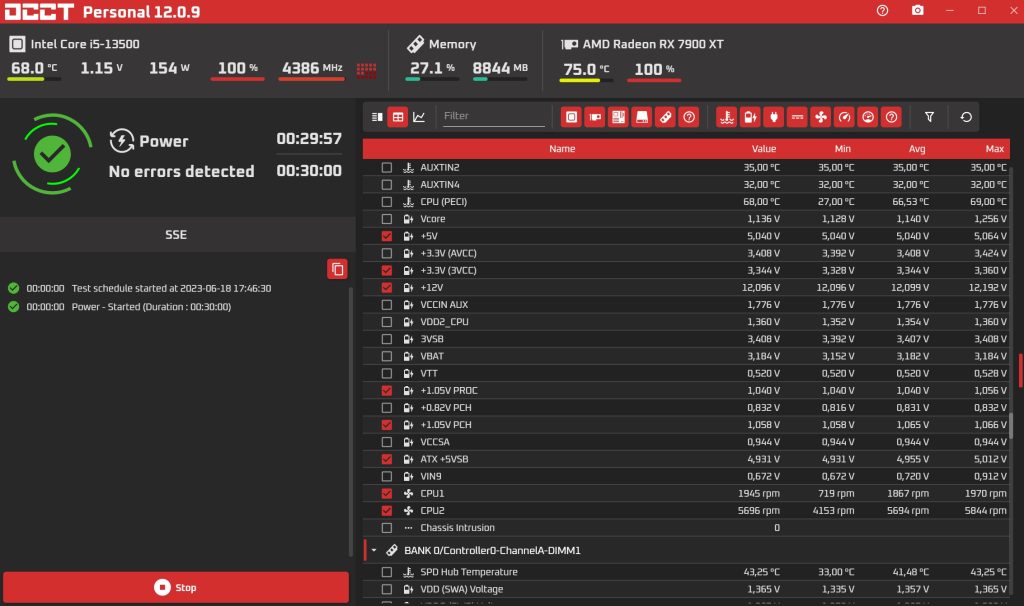Toggle unknown sensor type filter icon
Screen dimensions: 1024x606
(891, 117)
